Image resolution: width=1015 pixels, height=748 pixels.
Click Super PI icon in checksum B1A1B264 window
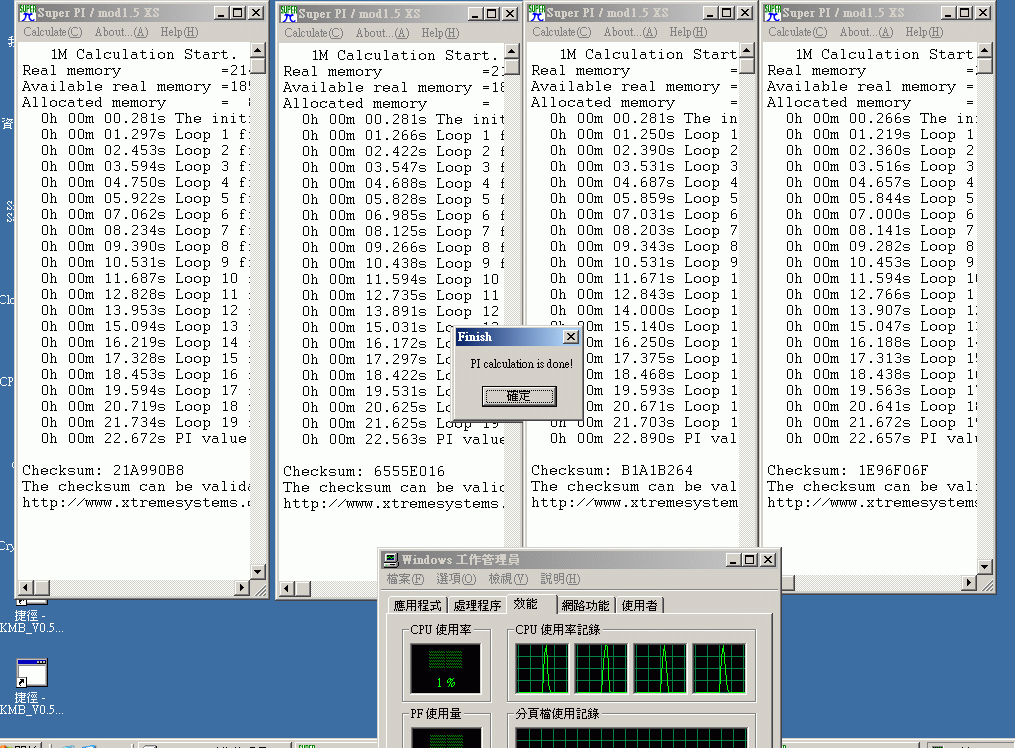[x=536, y=13]
